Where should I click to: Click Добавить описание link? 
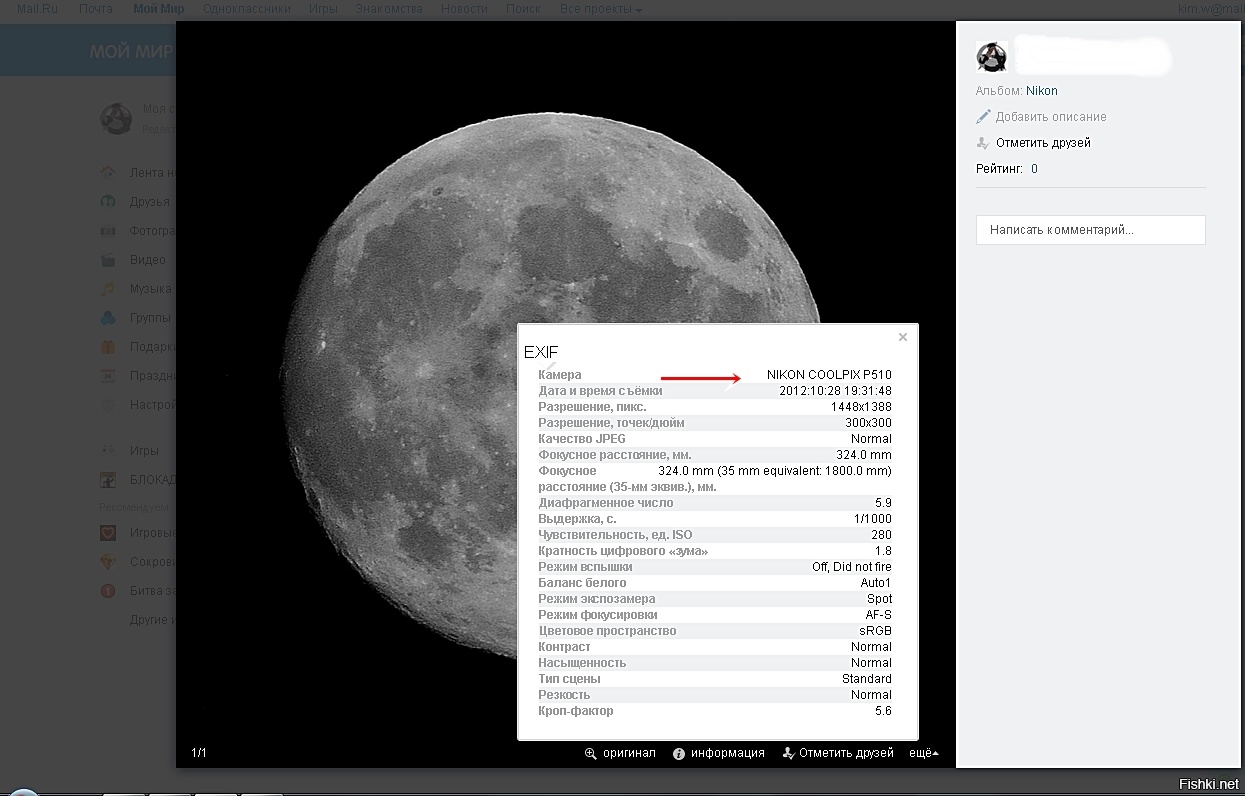1051,117
